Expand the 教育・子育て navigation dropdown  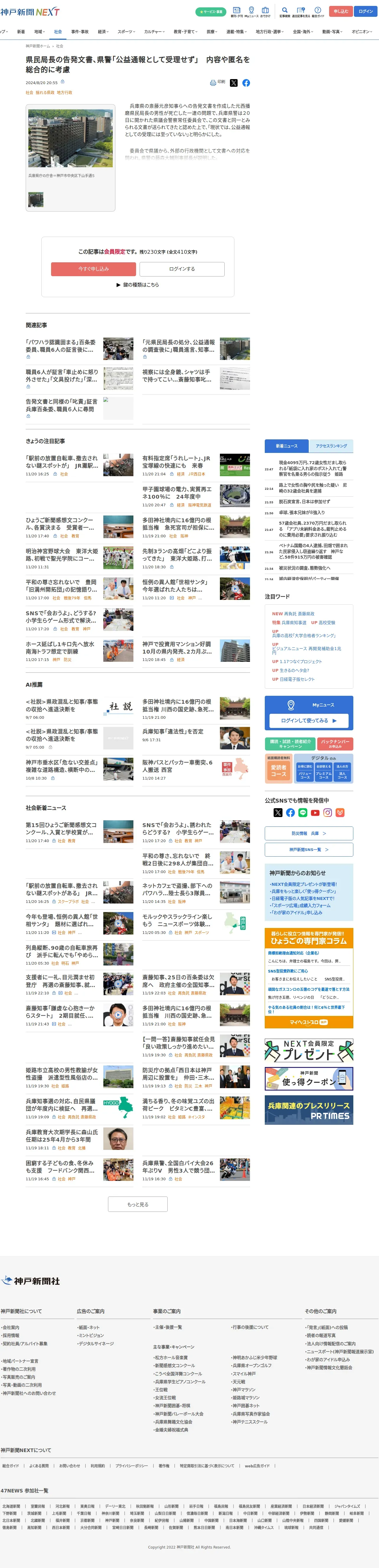(x=186, y=32)
